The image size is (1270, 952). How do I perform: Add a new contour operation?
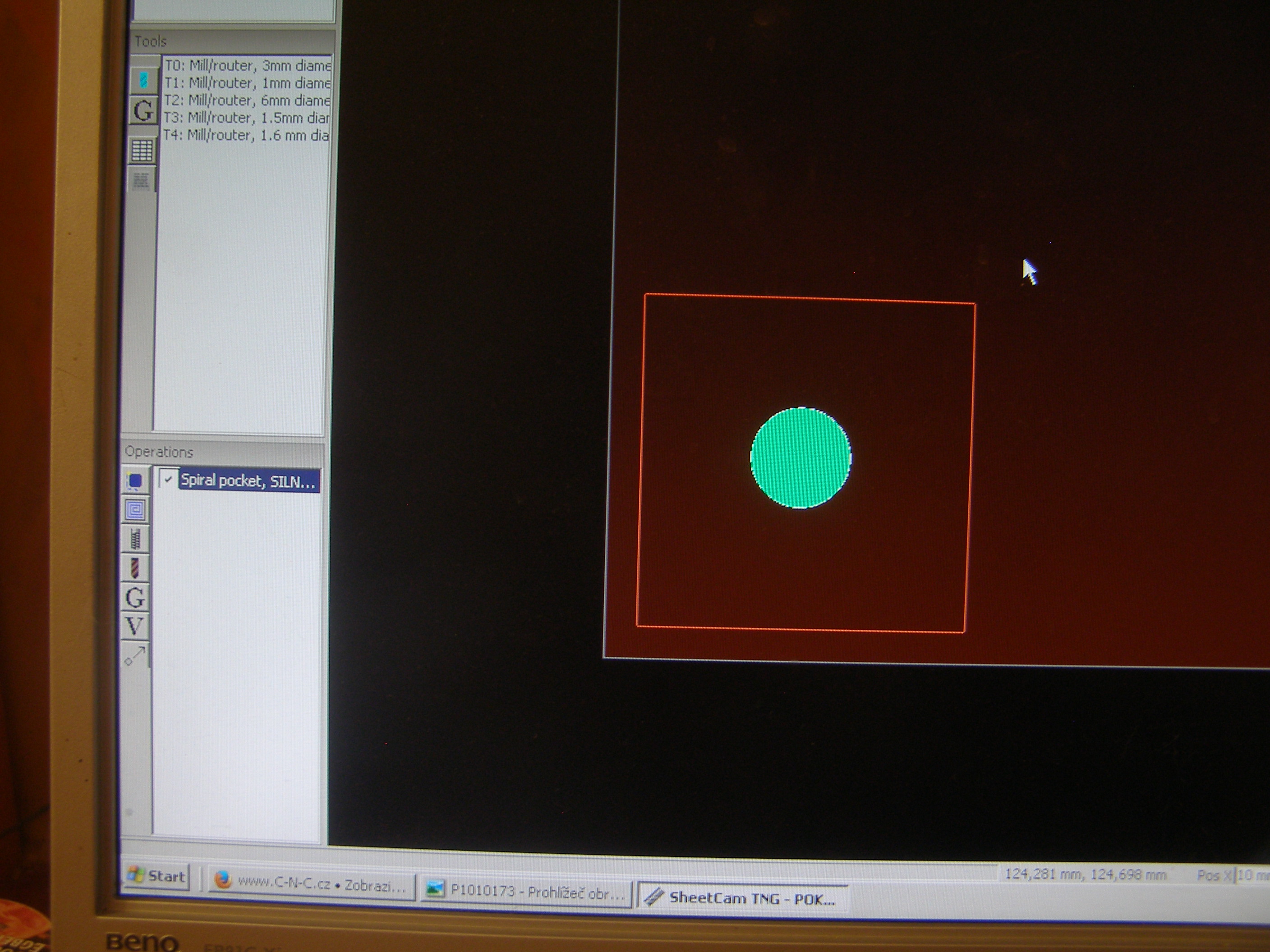[x=135, y=481]
